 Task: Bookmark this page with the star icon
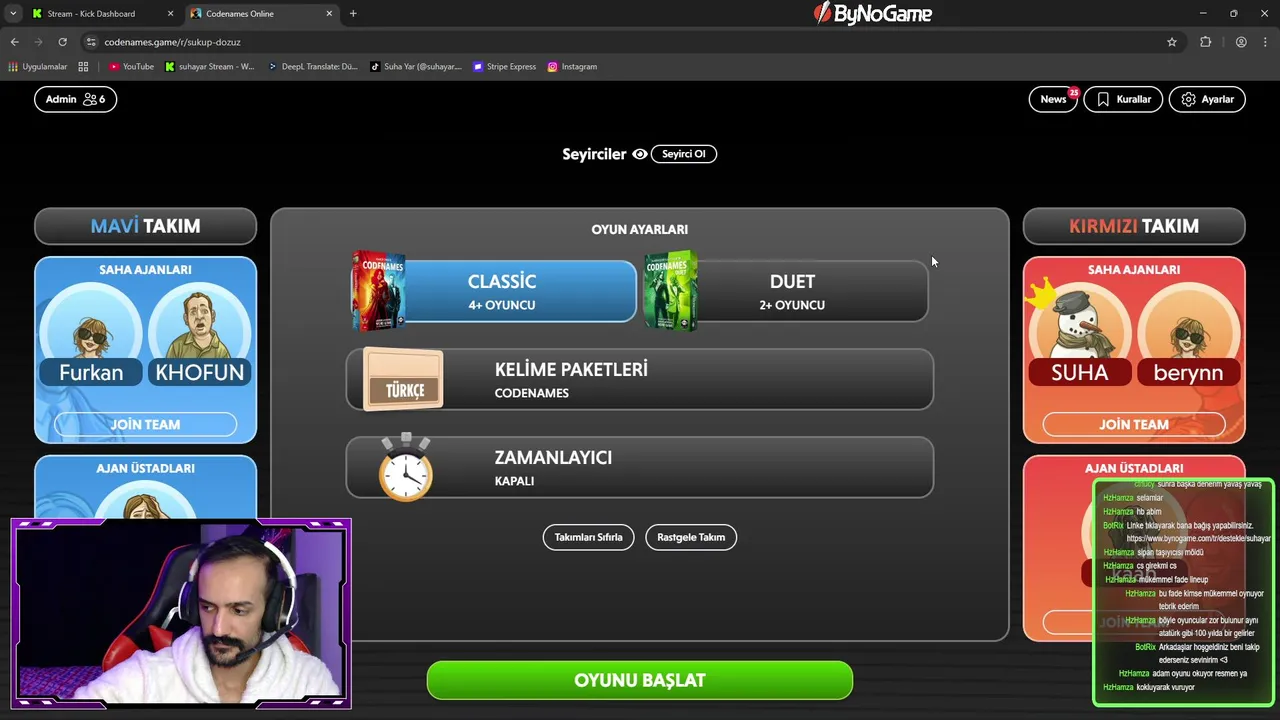(x=1172, y=42)
